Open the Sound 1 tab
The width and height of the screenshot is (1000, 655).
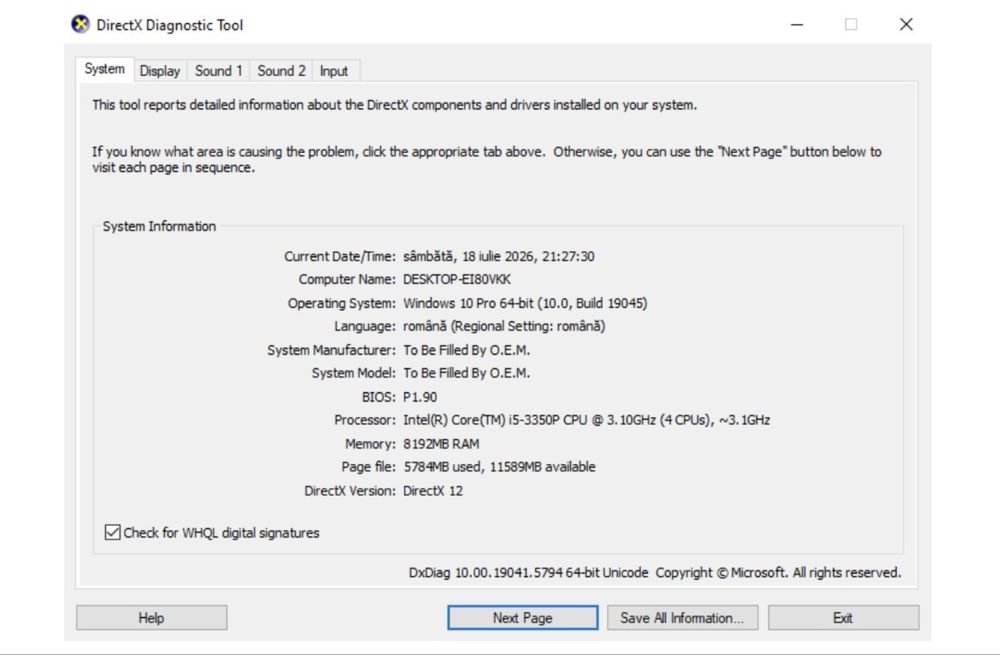[218, 71]
